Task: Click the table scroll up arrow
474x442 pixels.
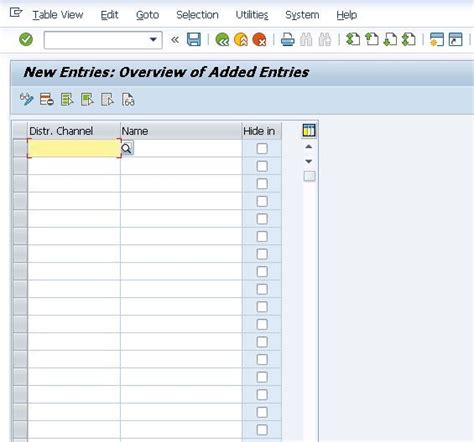Action: 309,147
